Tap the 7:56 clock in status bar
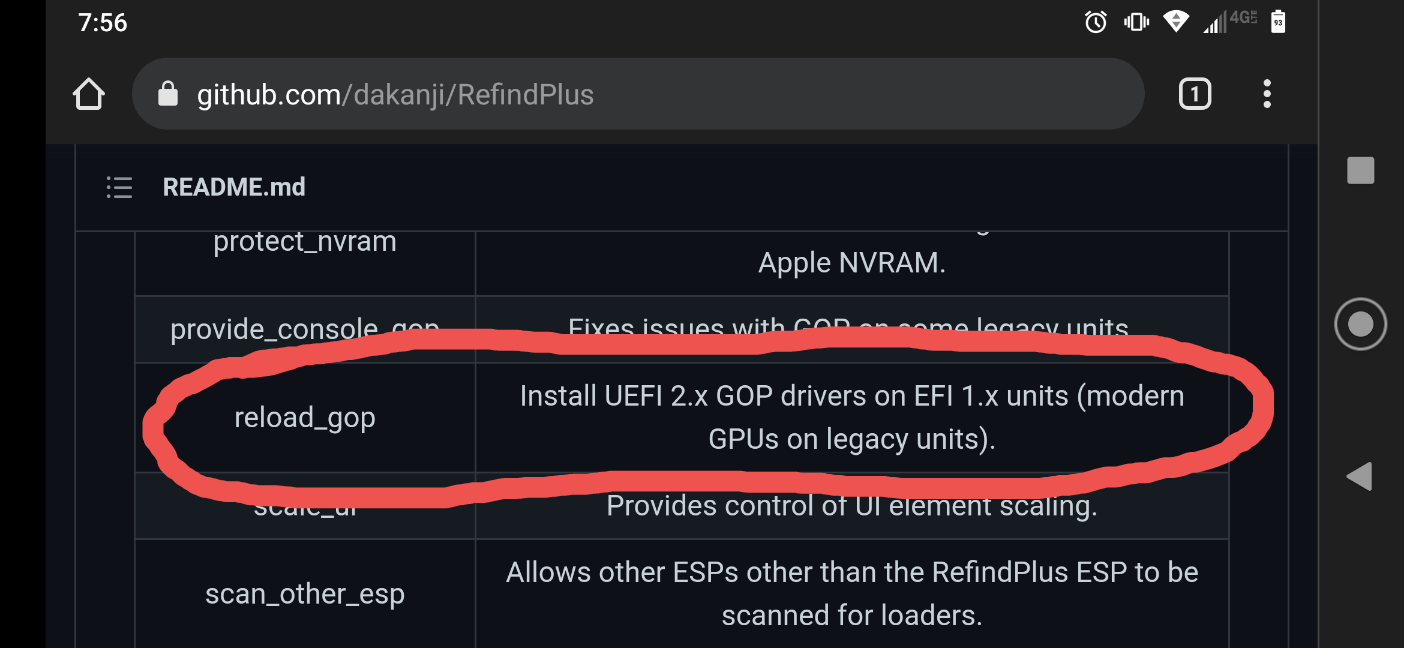The height and width of the screenshot is (648, 1404). [103, 22]
